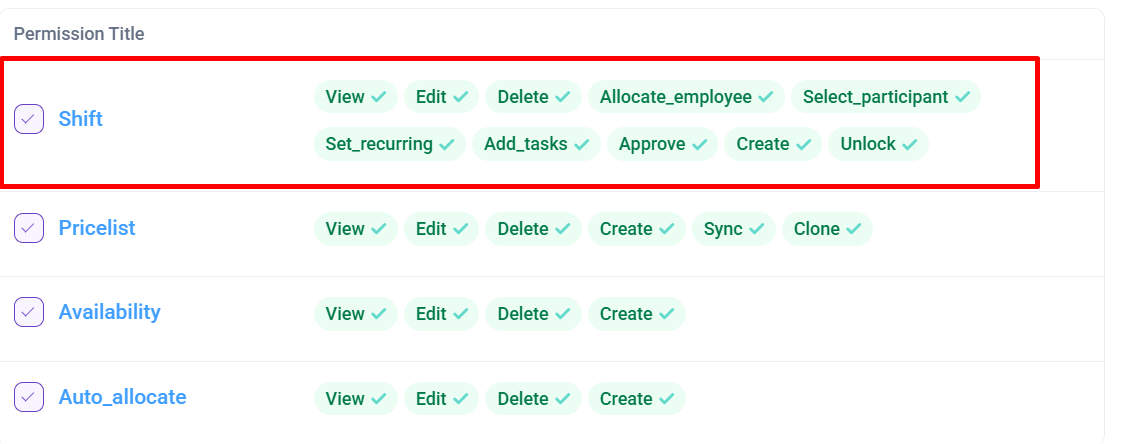Viewport: 1127px width, 444px height.
Task: Click the Delete chip in Auto_allocate row
Action: [532, 399]
